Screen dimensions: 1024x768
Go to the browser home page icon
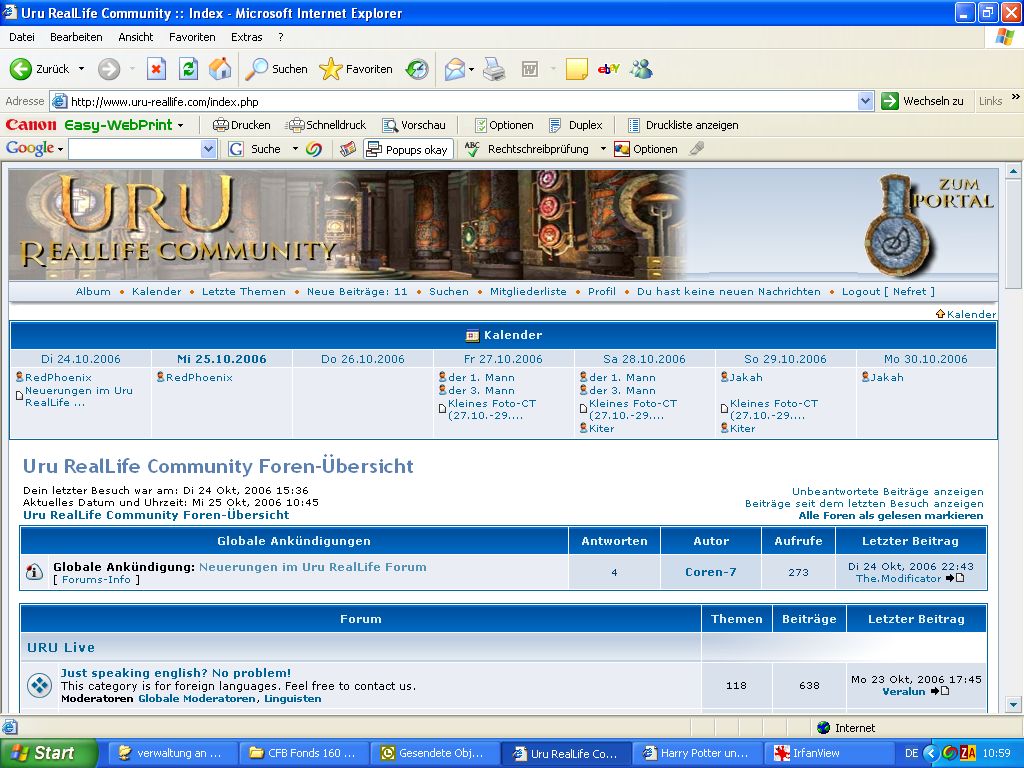pos(220,69)
